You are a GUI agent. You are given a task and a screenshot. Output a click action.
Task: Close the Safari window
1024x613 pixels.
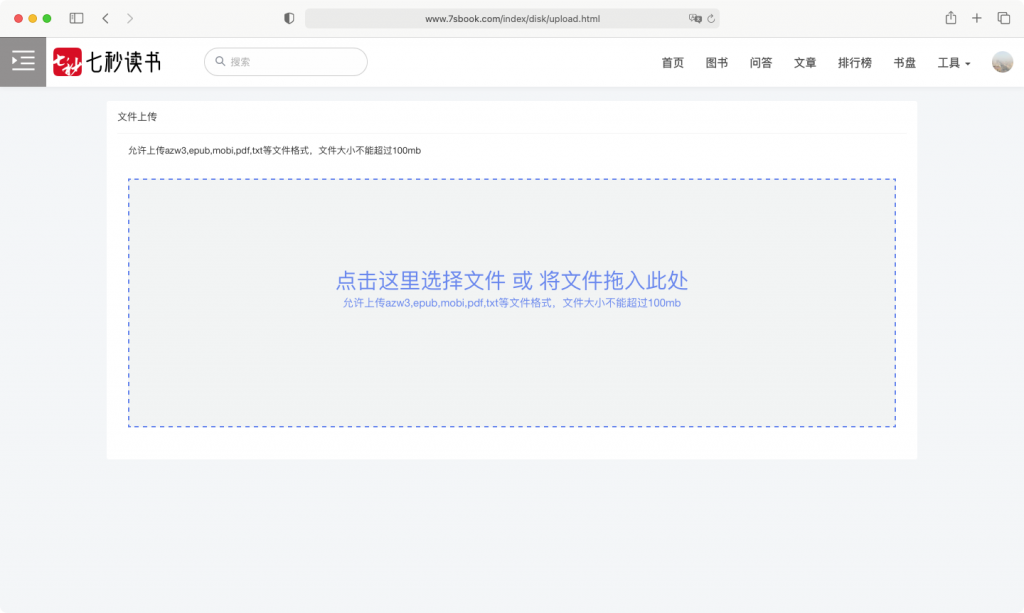(18, 18)
